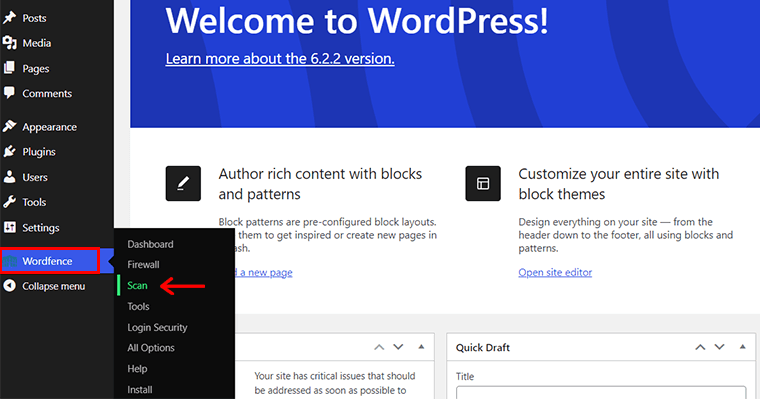Screen dimensions: 760x399
Task: Open Install in the Wordfence submenu
Action: (140, 389)
